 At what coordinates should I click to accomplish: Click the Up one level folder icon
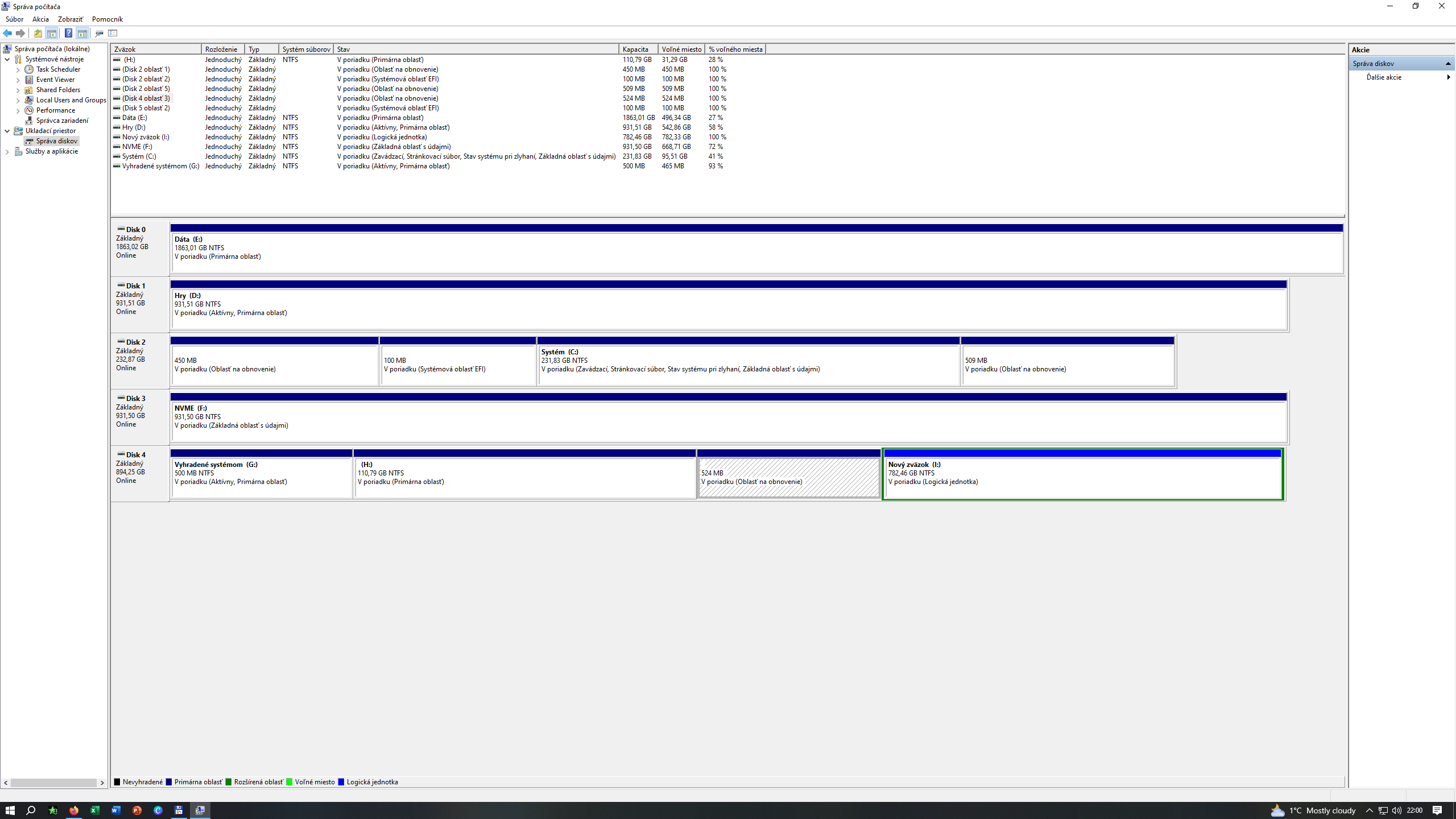coord(38,33)
